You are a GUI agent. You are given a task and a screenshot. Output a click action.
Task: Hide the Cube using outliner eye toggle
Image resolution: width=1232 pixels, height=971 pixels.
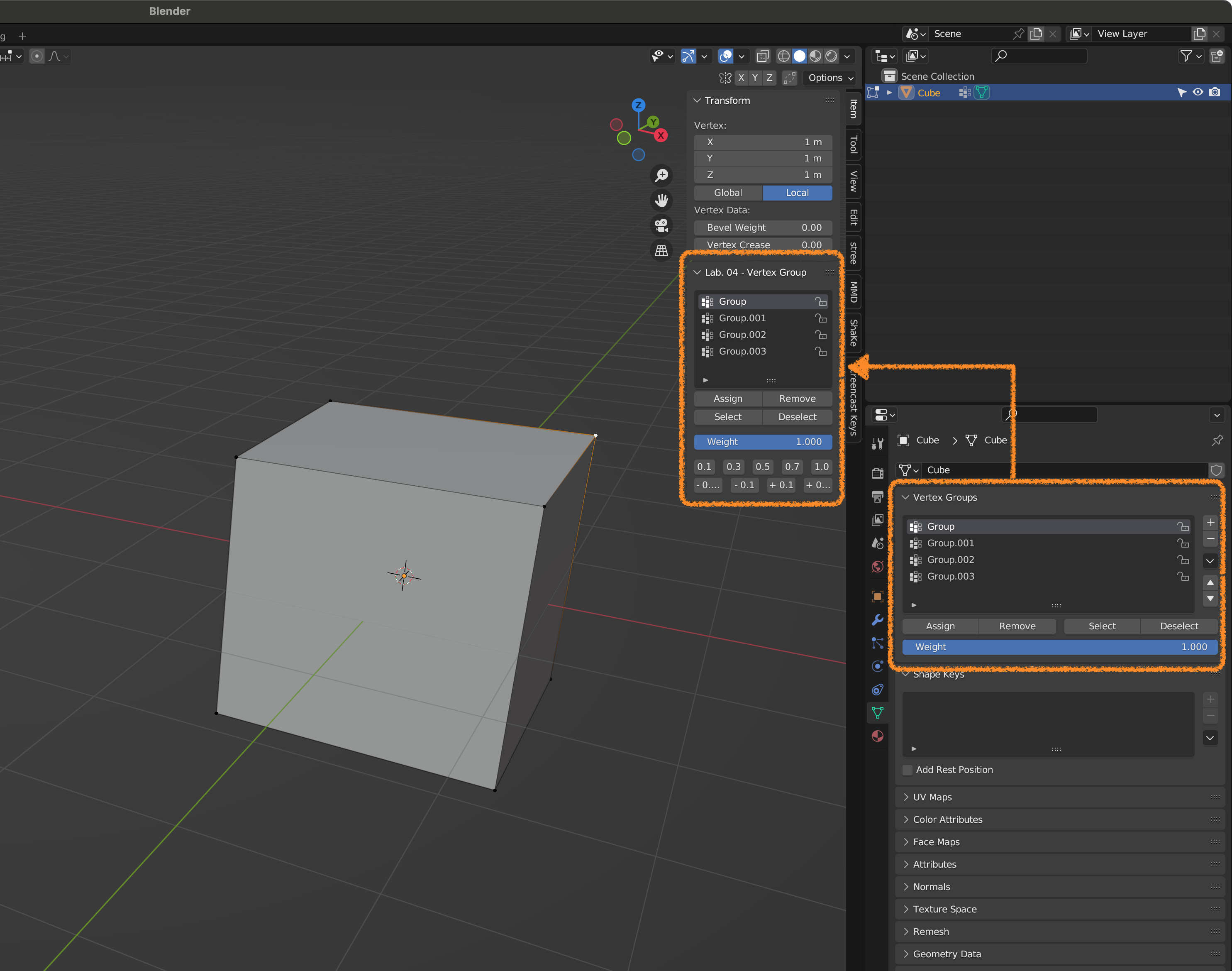1198,92
